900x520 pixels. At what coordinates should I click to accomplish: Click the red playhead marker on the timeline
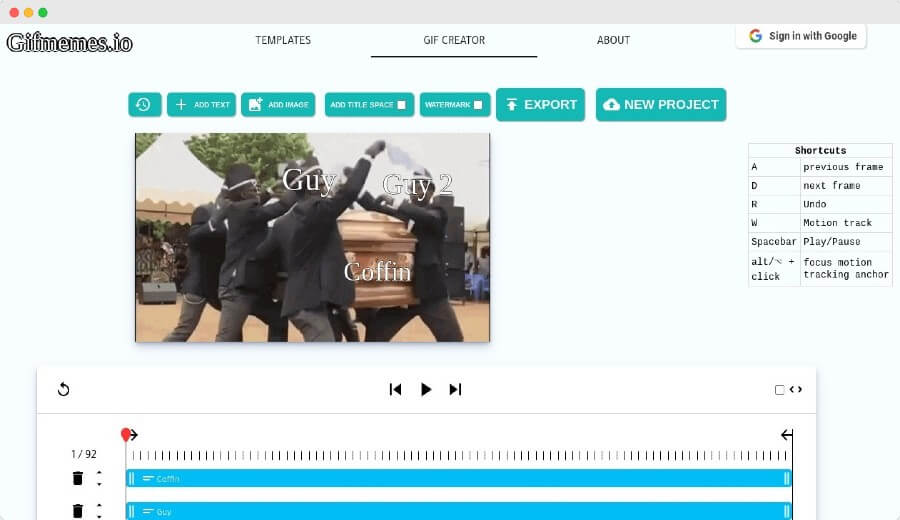pyautogui.click(x=126, y=434)
